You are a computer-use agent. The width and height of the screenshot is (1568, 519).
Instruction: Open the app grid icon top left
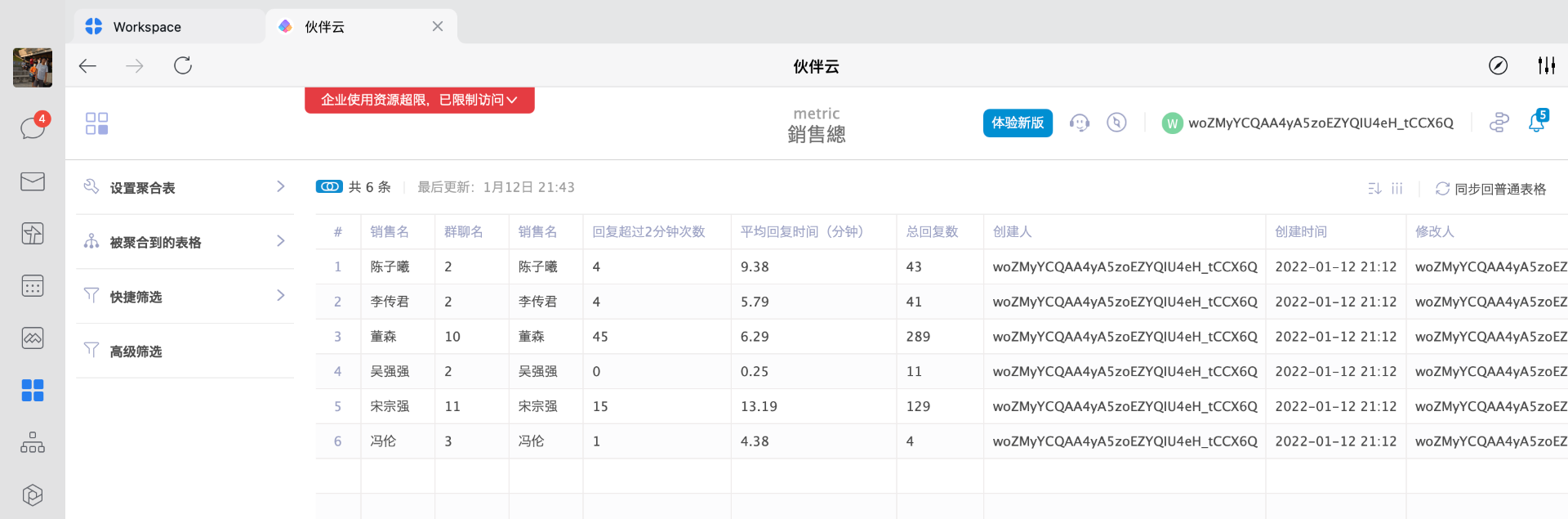(x=96, y=123)
